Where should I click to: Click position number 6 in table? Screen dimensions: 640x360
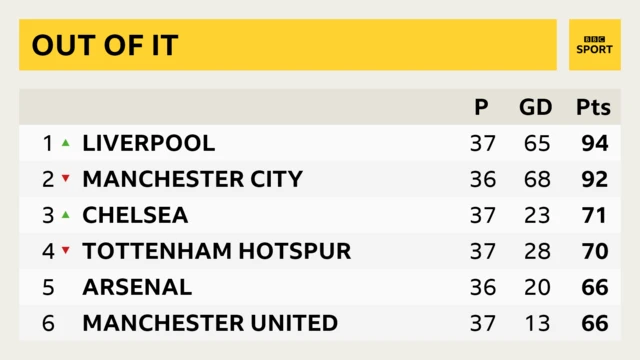pos(48,323)
